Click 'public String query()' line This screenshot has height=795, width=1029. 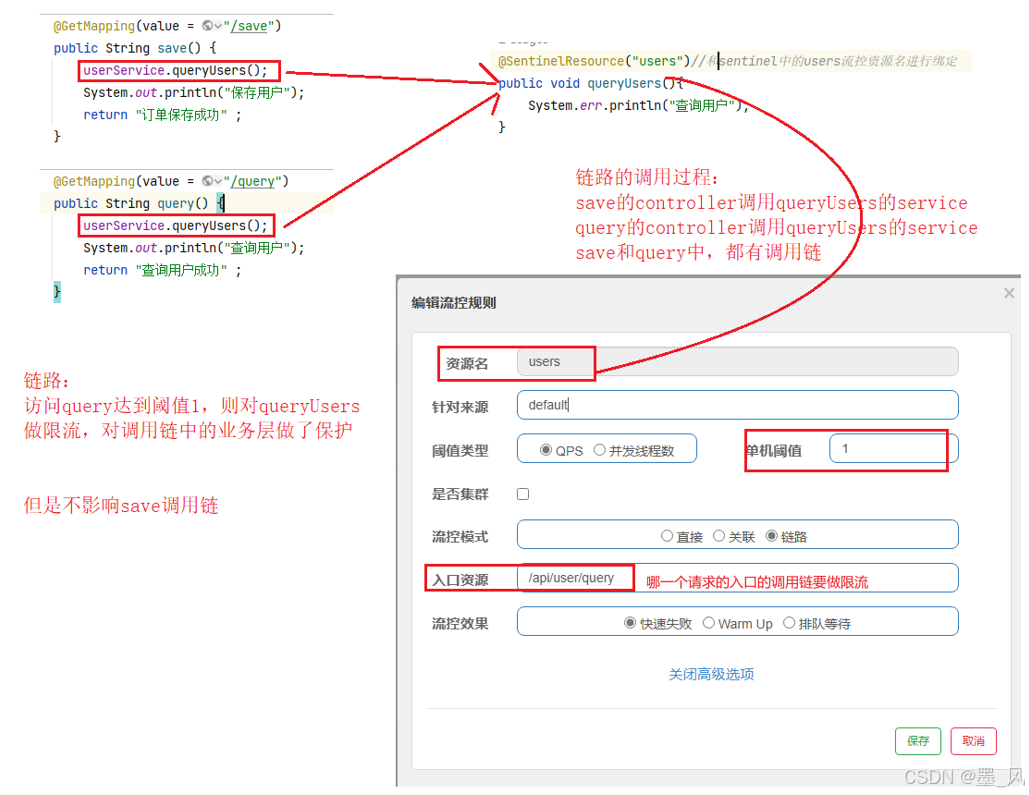pos(139,204)
